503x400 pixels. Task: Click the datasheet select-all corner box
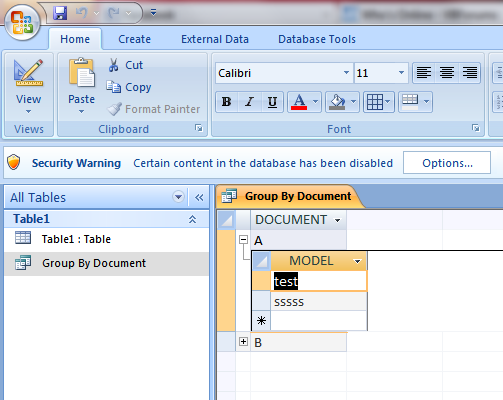coord(226,220)
